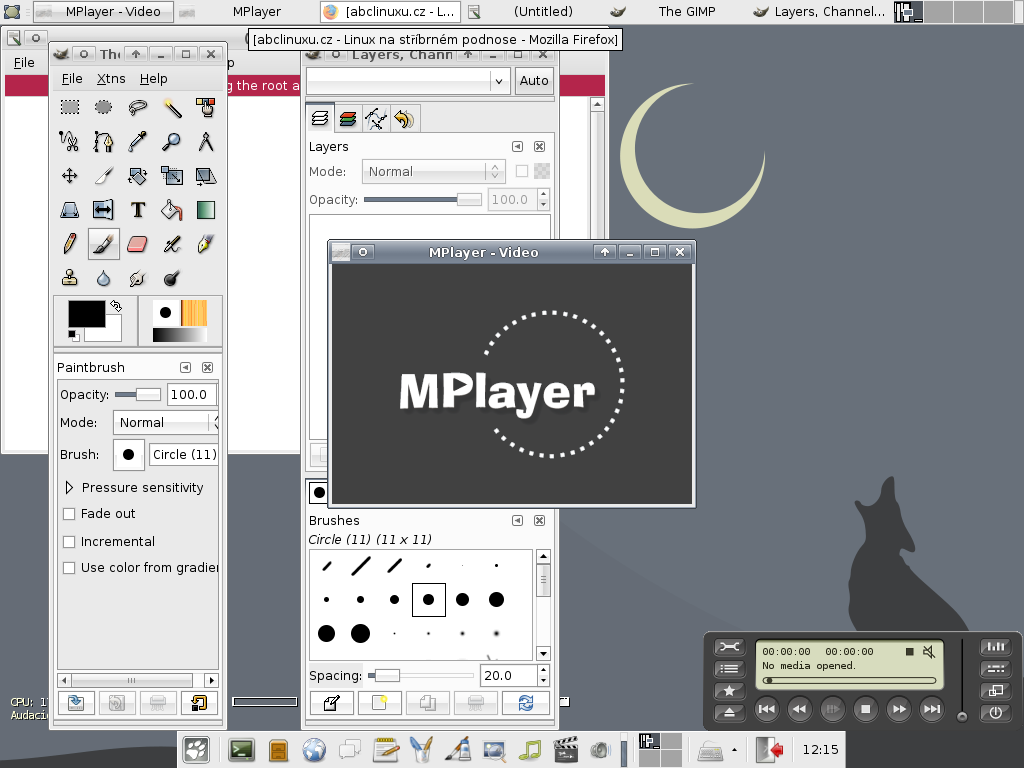1024x768 pixels.
Task: Open the Xtns menu
Action: tap(111, 79)
